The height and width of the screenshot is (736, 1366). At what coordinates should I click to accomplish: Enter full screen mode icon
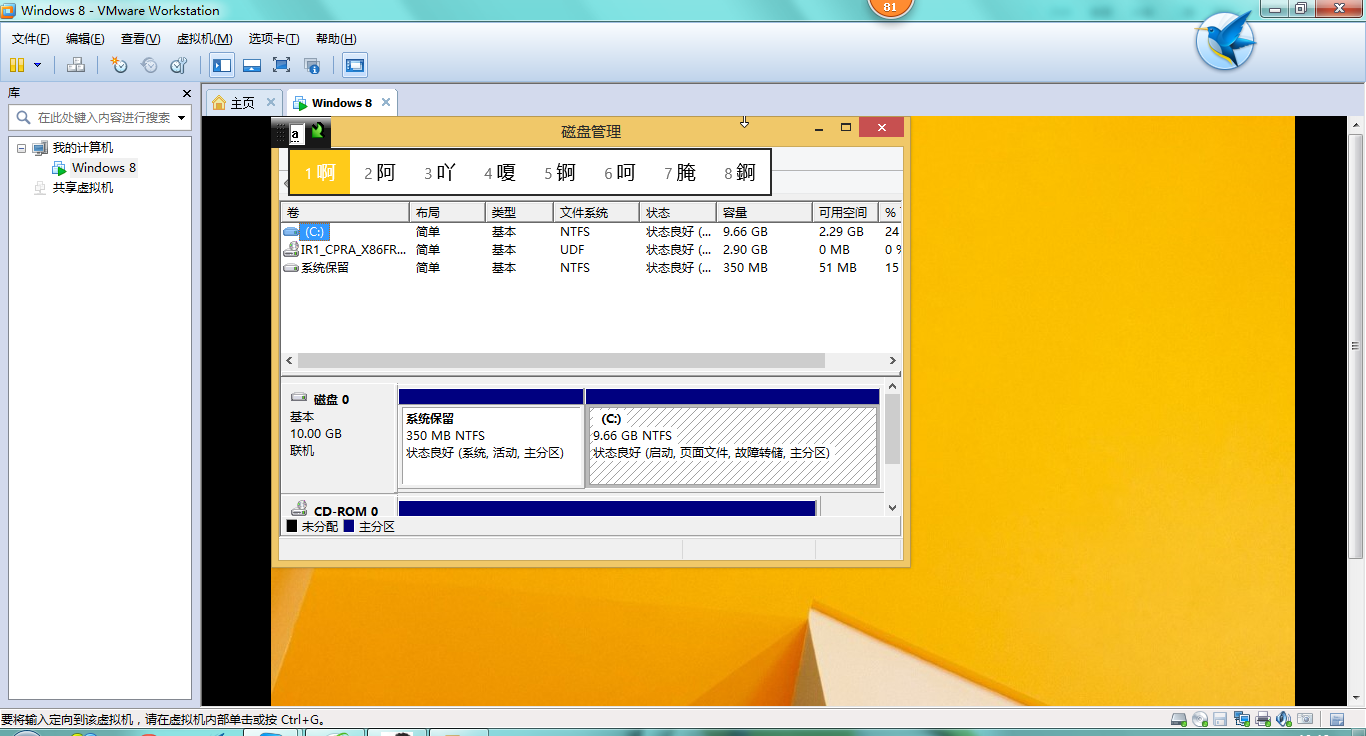click(x=281, y=65)
